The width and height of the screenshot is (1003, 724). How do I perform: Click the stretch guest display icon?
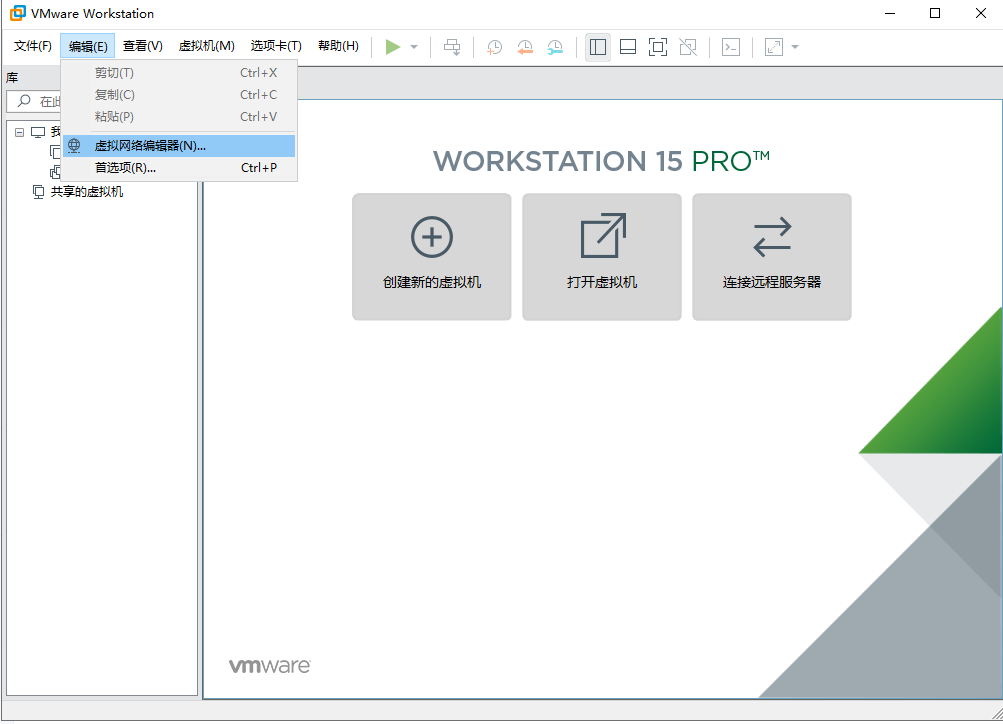pyautogui.click(x=774, y=47)
